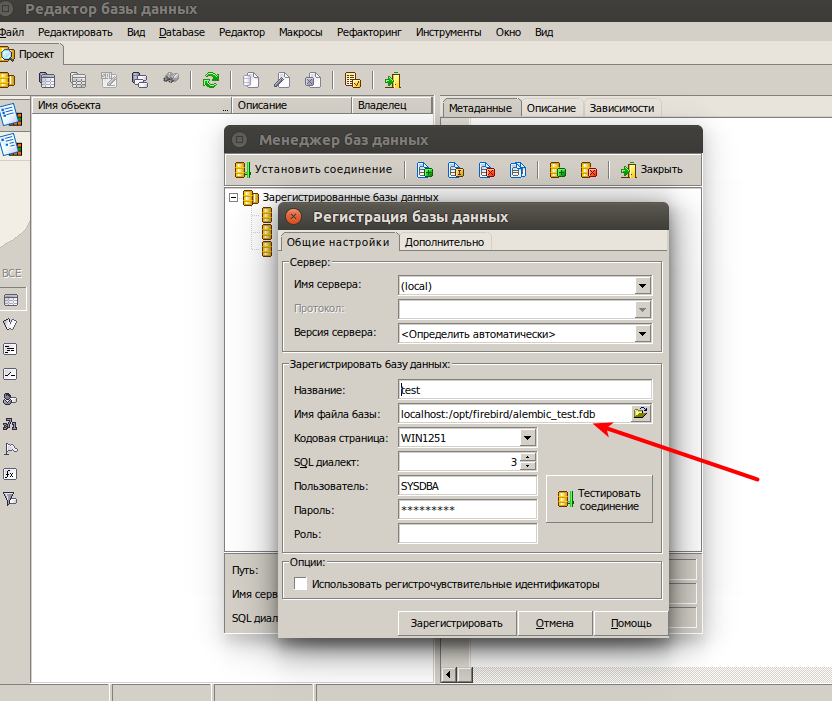Image resolution: width=832 pixels, height=701 pixels.
Task: Open the Проект tab
Action: coord(31,55)
